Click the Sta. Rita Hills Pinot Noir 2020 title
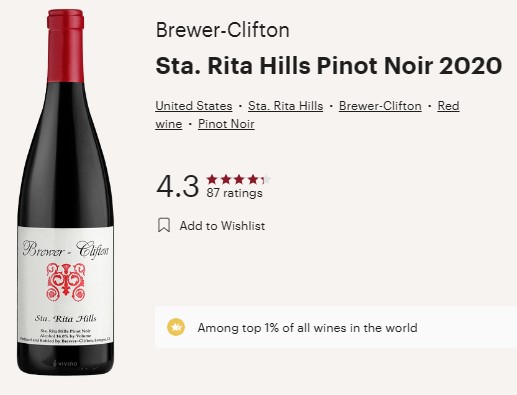The width and height of the screenshot is (517, 395). tap(329, 65)
